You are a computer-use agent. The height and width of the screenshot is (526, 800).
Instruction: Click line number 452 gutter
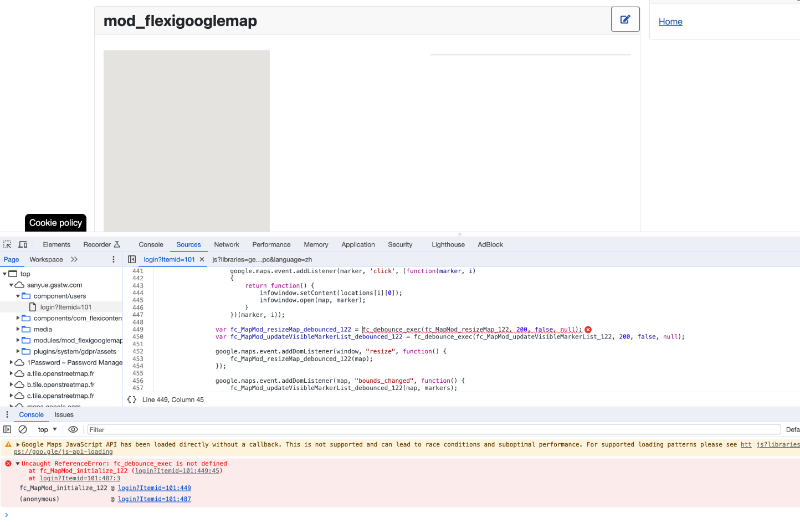click(138, 351)
